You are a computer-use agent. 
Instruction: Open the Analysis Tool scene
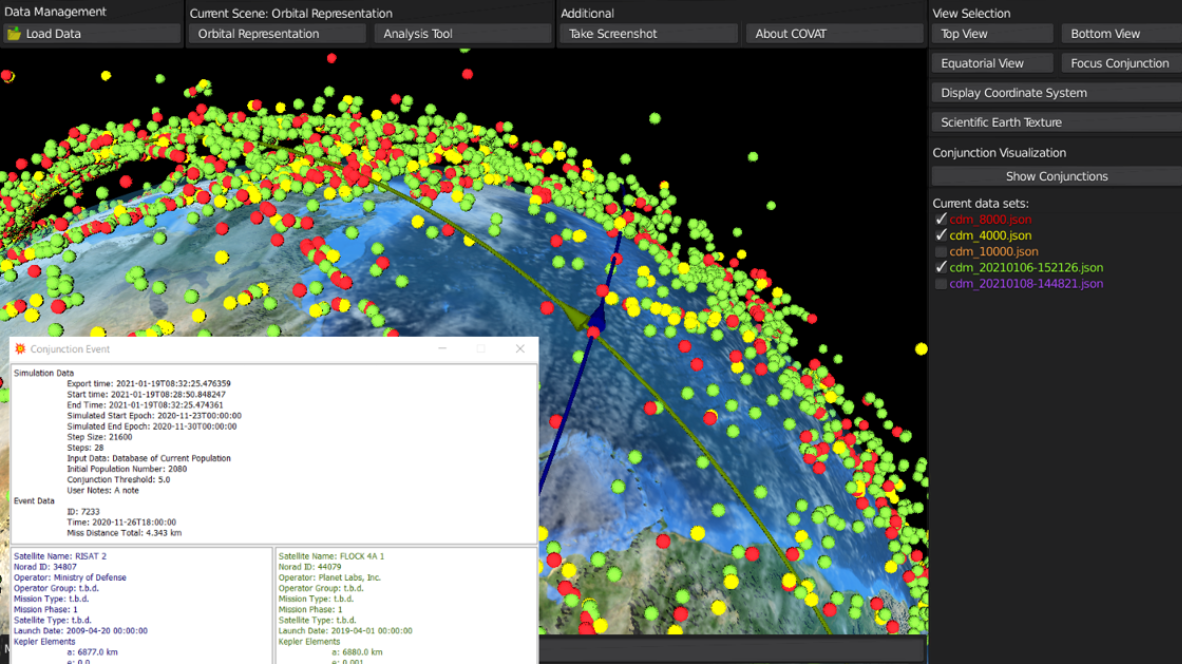click(463, 34)
